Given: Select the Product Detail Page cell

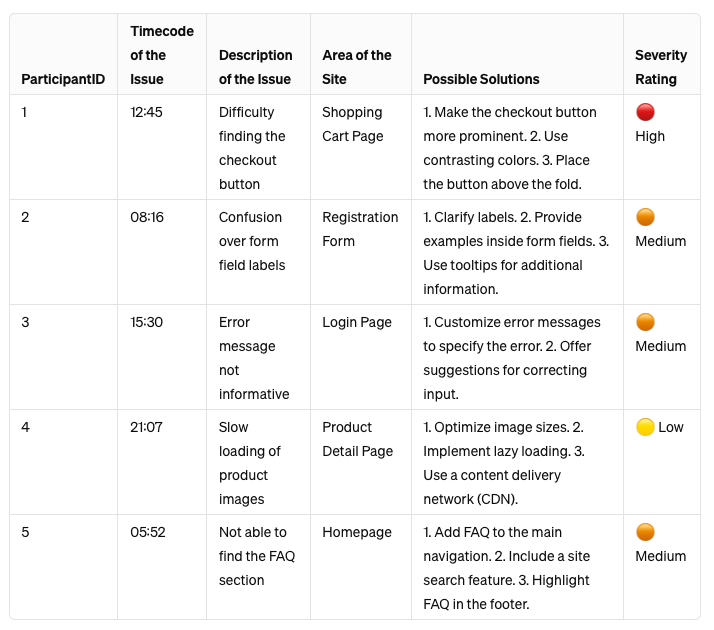Looking at the screenshot, I should (357, 439).
